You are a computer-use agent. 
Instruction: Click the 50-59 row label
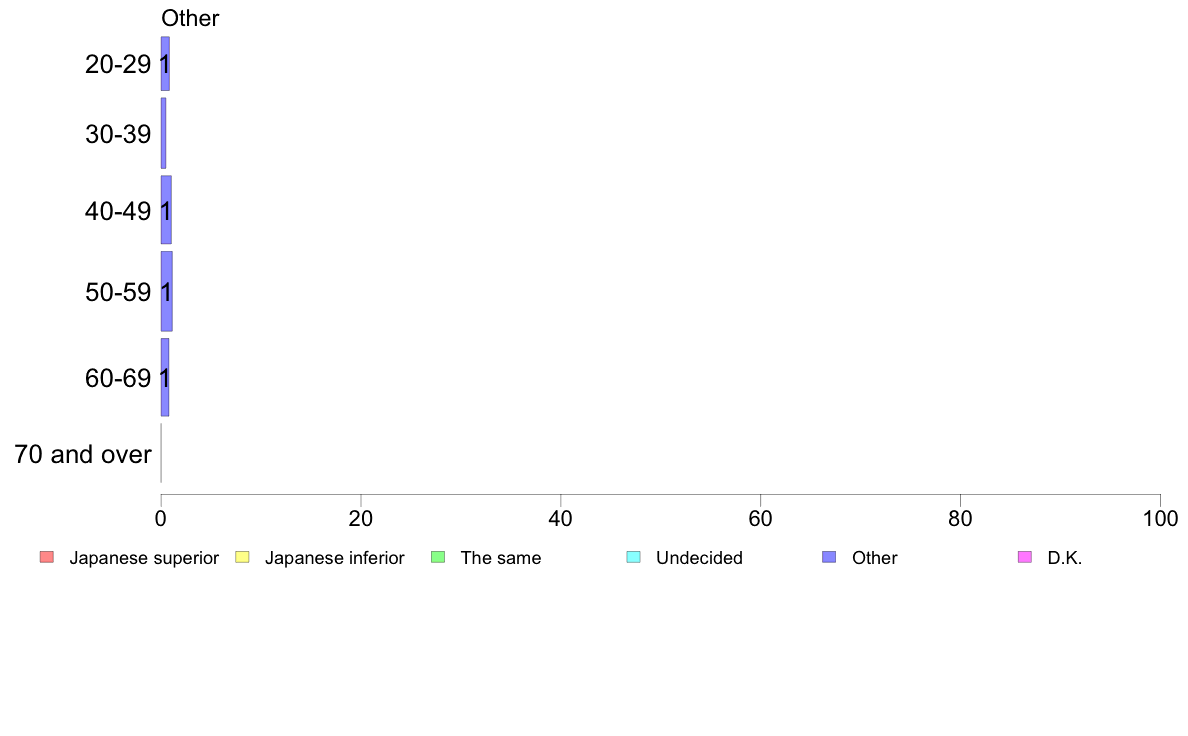click(x=118, y=293)
